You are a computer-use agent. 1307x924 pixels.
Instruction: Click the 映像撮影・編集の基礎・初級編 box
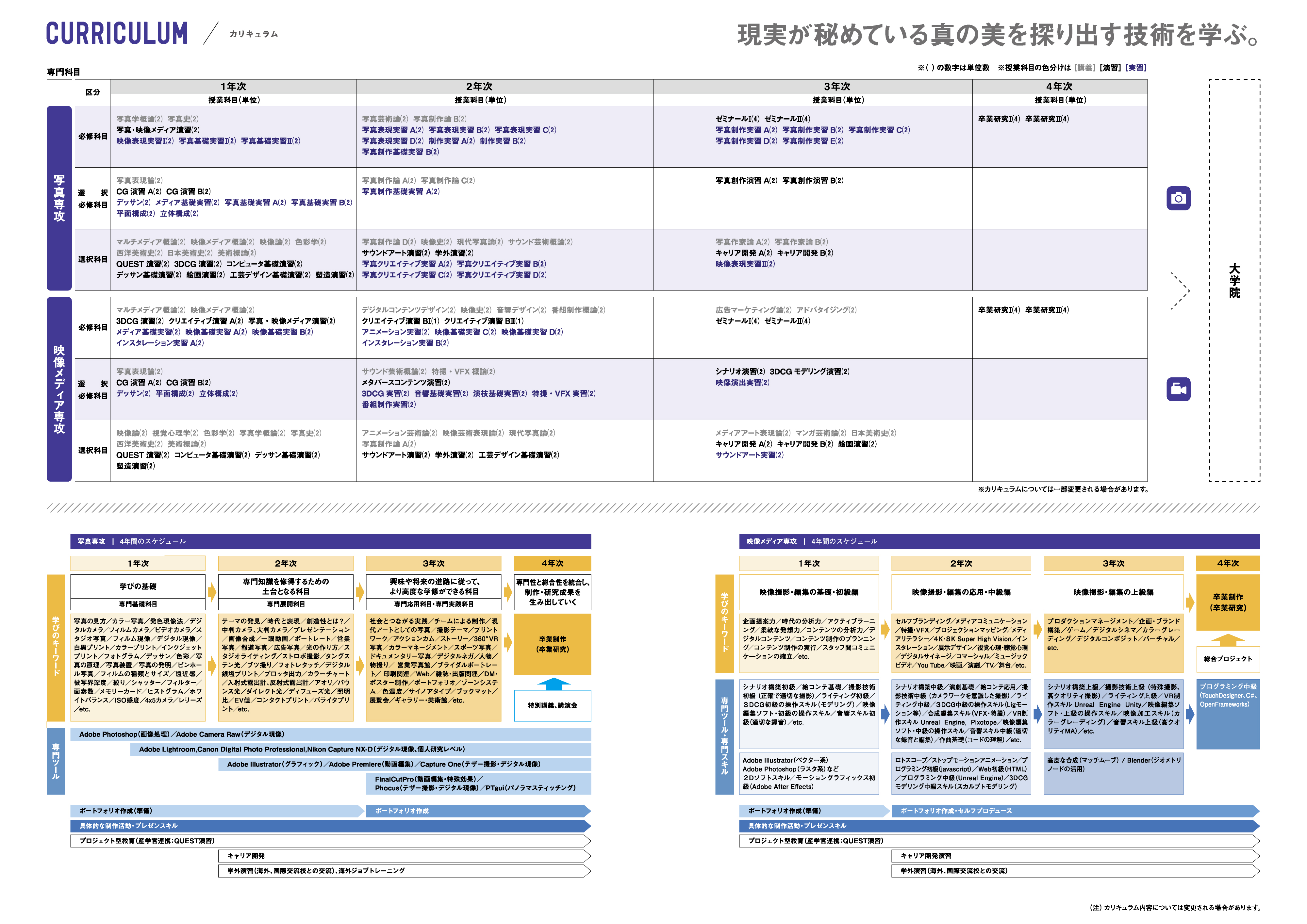809,593
